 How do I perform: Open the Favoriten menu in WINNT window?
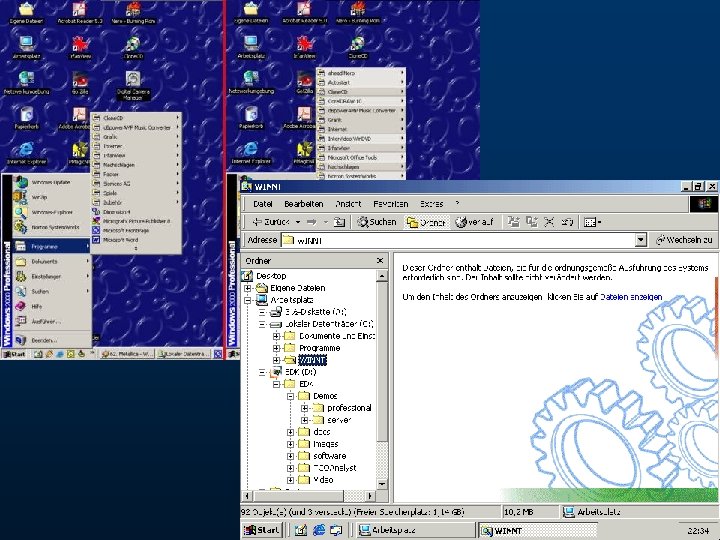pos(390,204)
